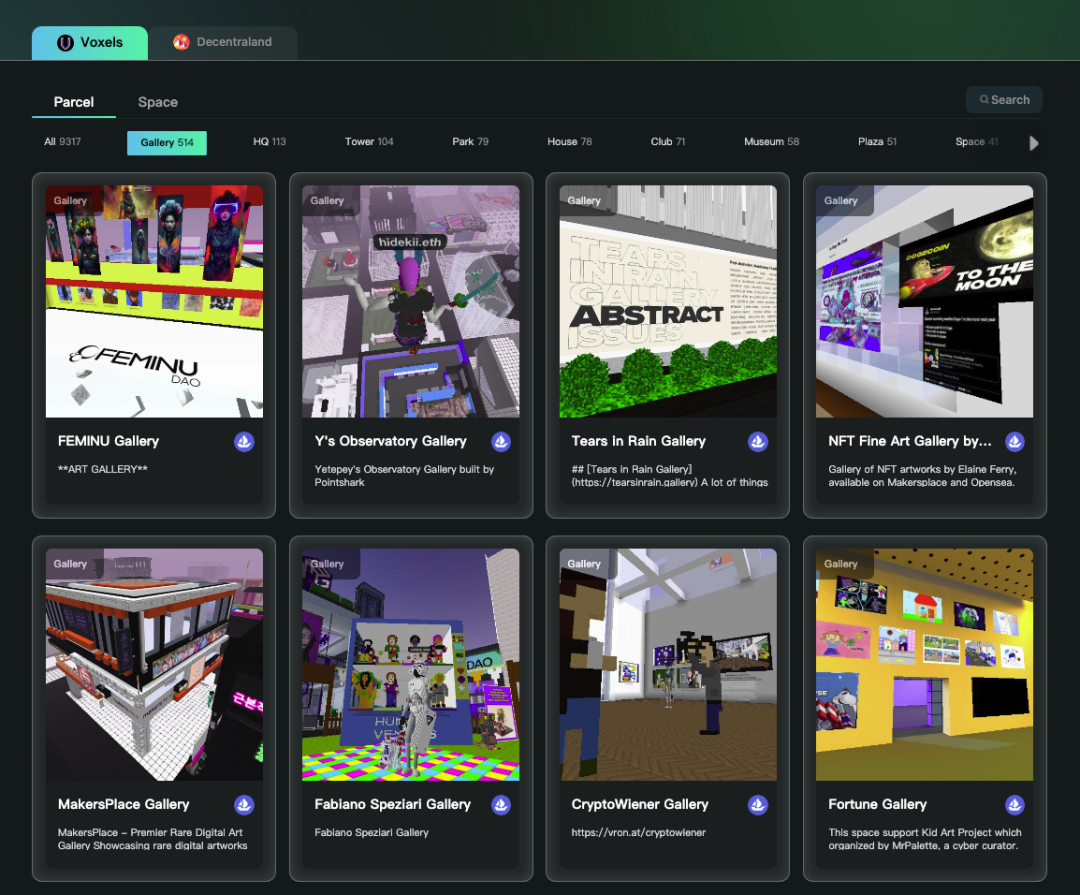Click description 'Yetepey's Observatory Gallery built by Pointshark'
The image size is (1080, 895).
404,475
